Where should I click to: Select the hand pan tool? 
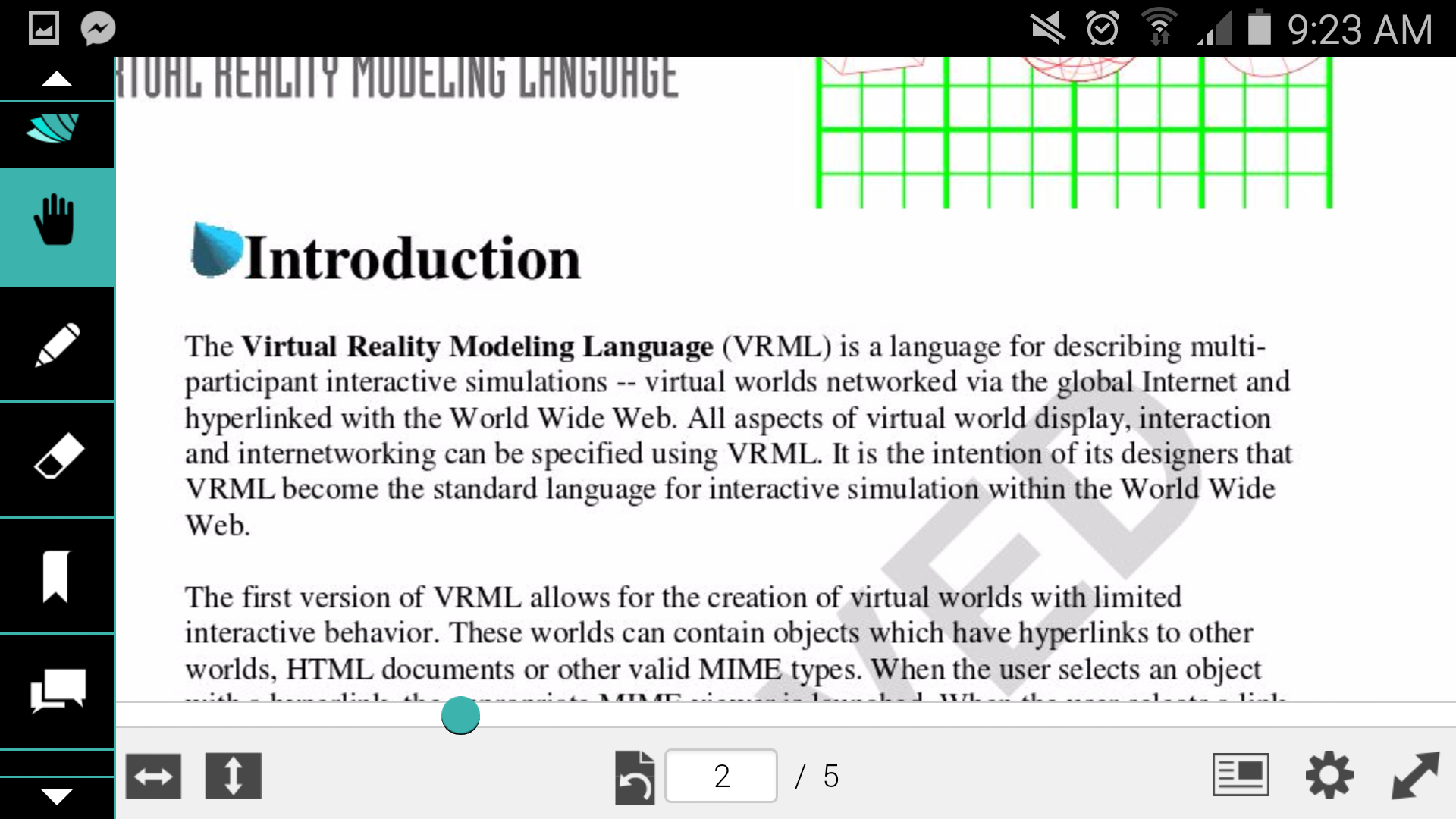coord(57,227)
